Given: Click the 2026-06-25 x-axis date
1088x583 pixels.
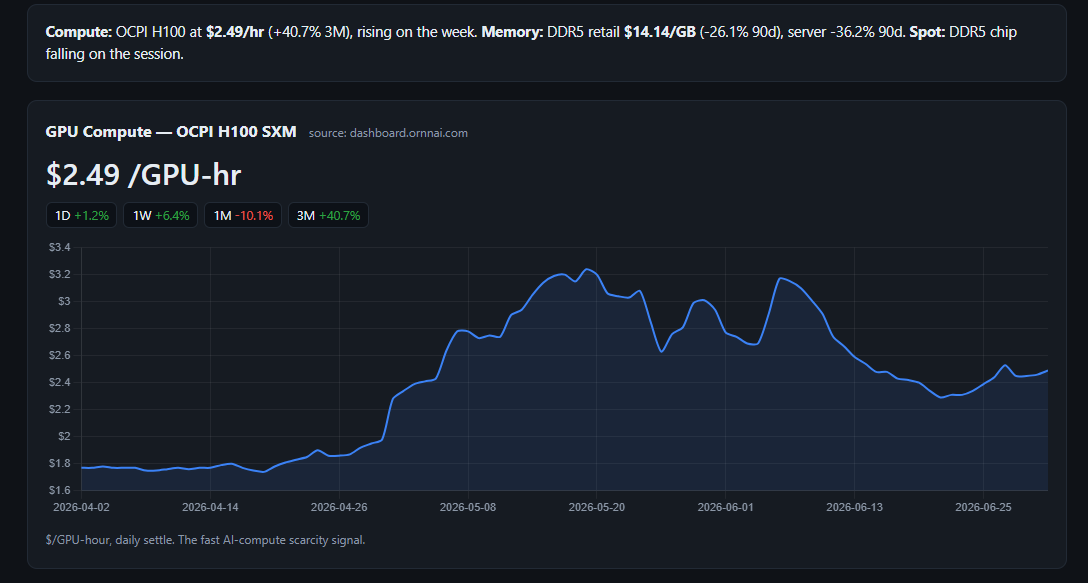Looking at the screenshot, I should (x=984, y=507).
